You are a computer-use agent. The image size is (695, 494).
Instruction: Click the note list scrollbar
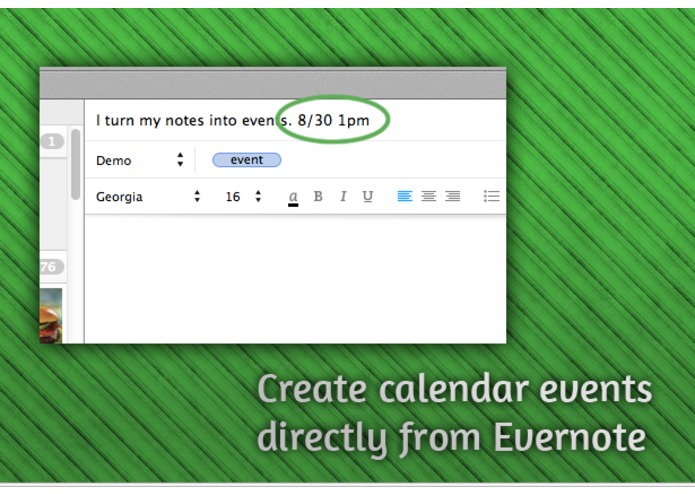[x=75, y=164]
